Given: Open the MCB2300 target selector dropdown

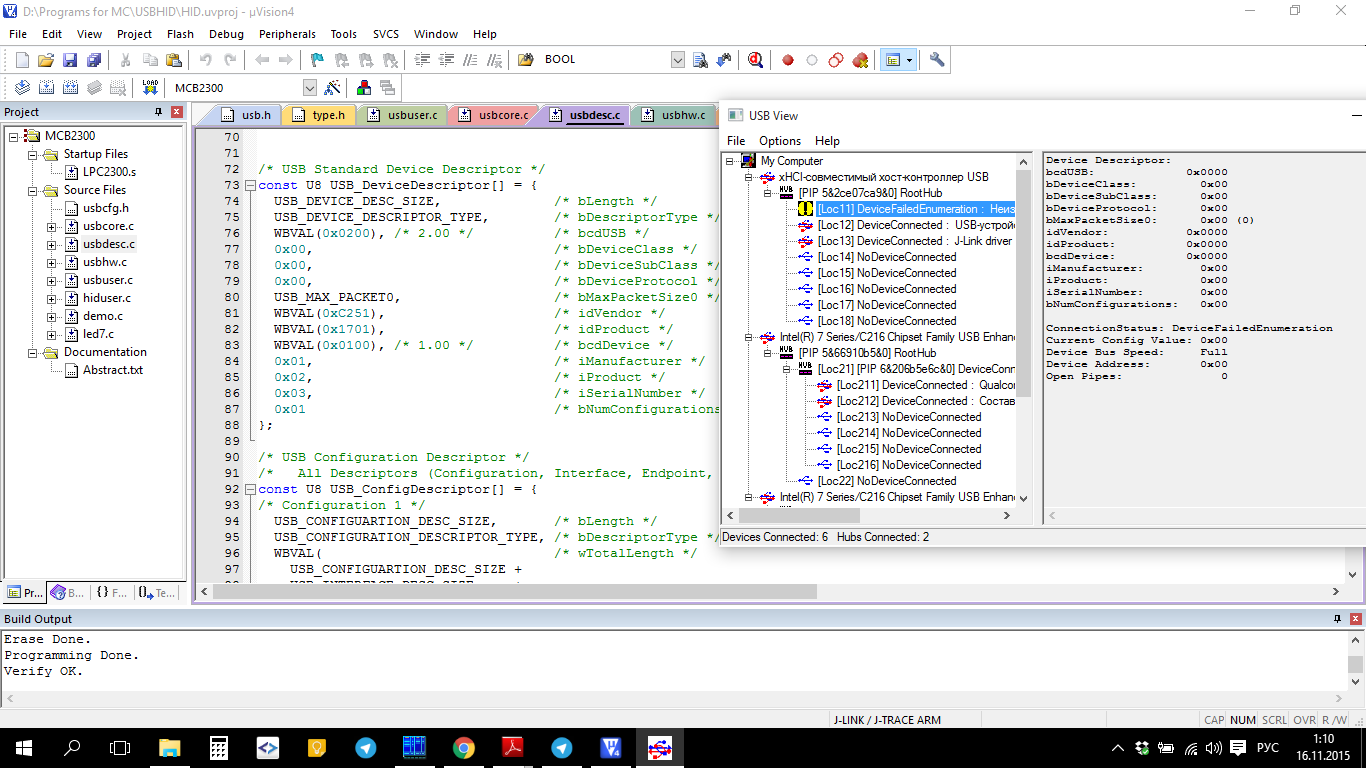Looking at the screenshot, I should click(x=309, y=88).
